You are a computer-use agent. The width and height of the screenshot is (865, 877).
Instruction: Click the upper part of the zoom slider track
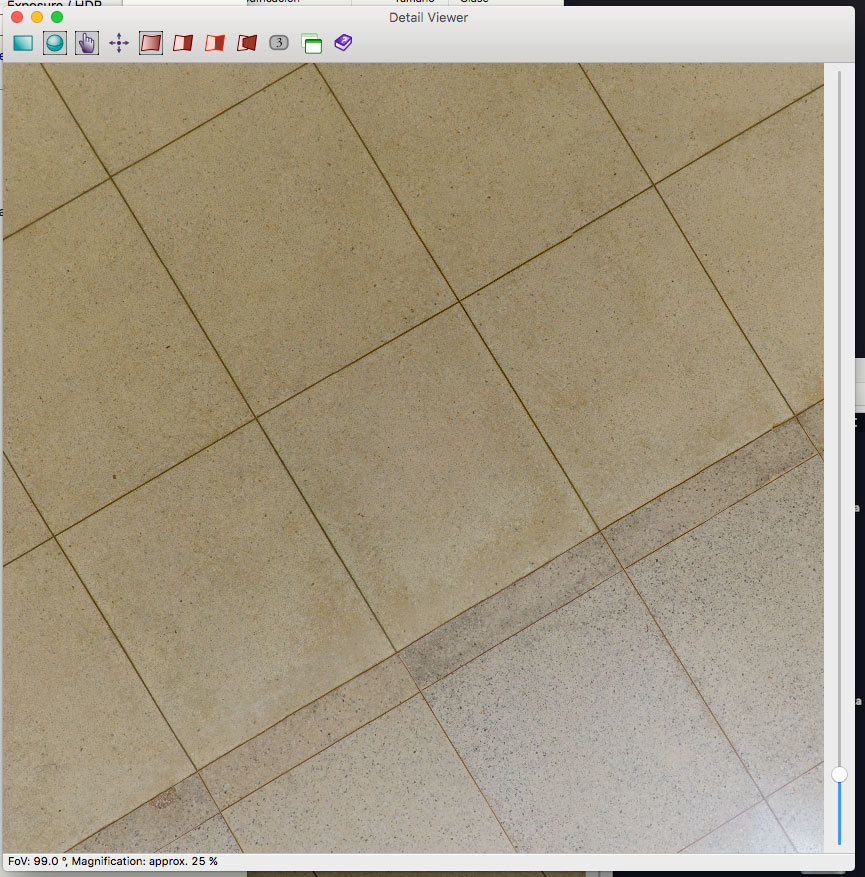(839, 418)
